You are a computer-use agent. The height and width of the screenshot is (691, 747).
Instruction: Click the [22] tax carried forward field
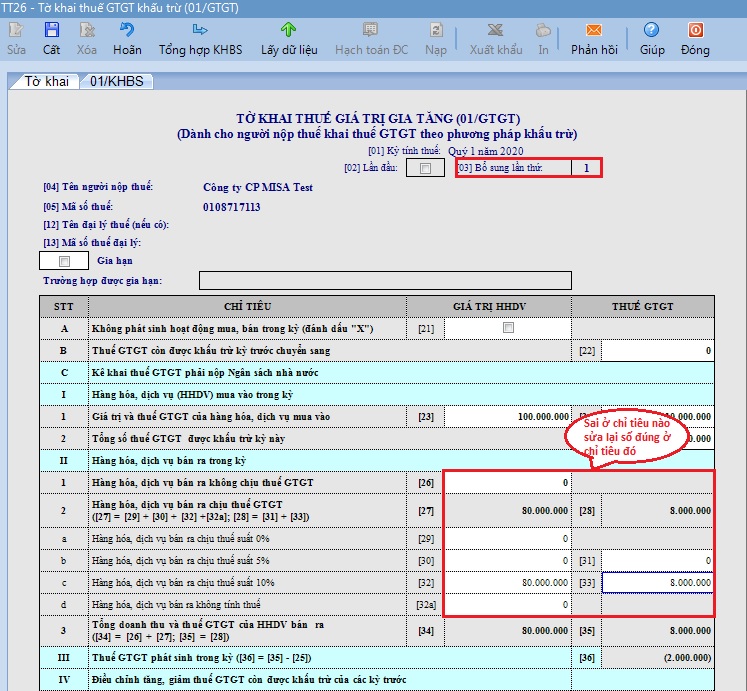(x=657, y=351)
